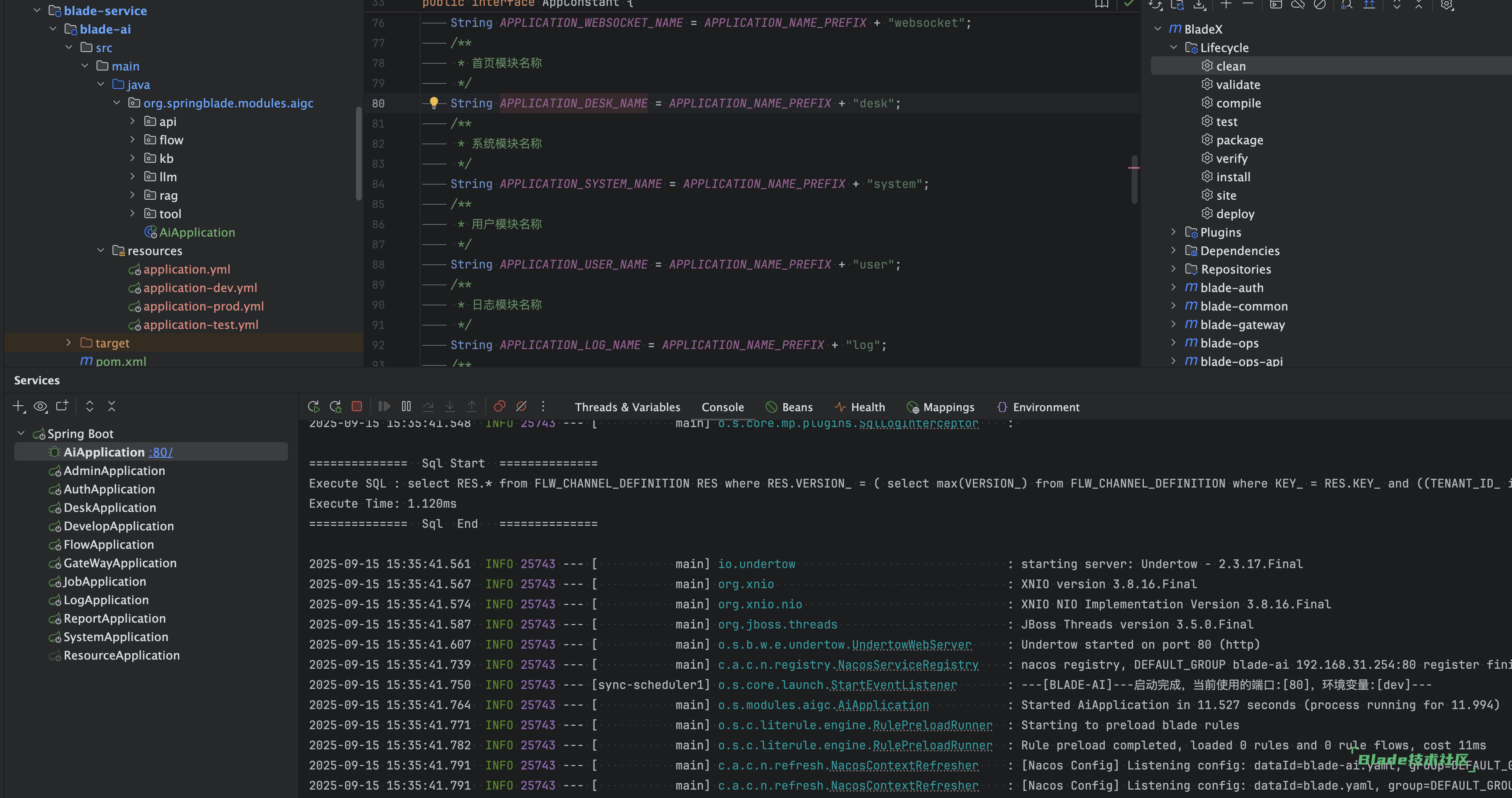Click the Maven reload projects icon
The height and width of the screenshot is (798, 1512).
coord(1156,5)
